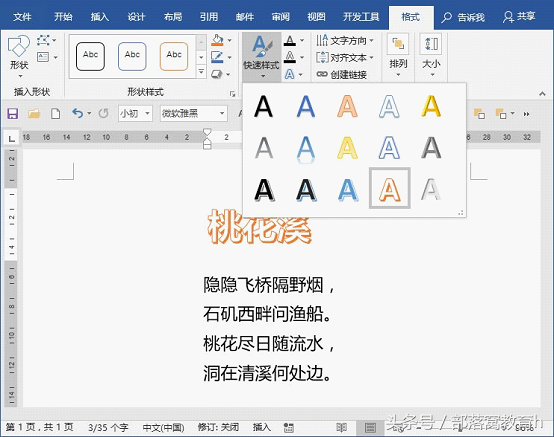Click the tab selector L icon on ruler
This screenshot has height=437, width=554.
pos(12,138)
